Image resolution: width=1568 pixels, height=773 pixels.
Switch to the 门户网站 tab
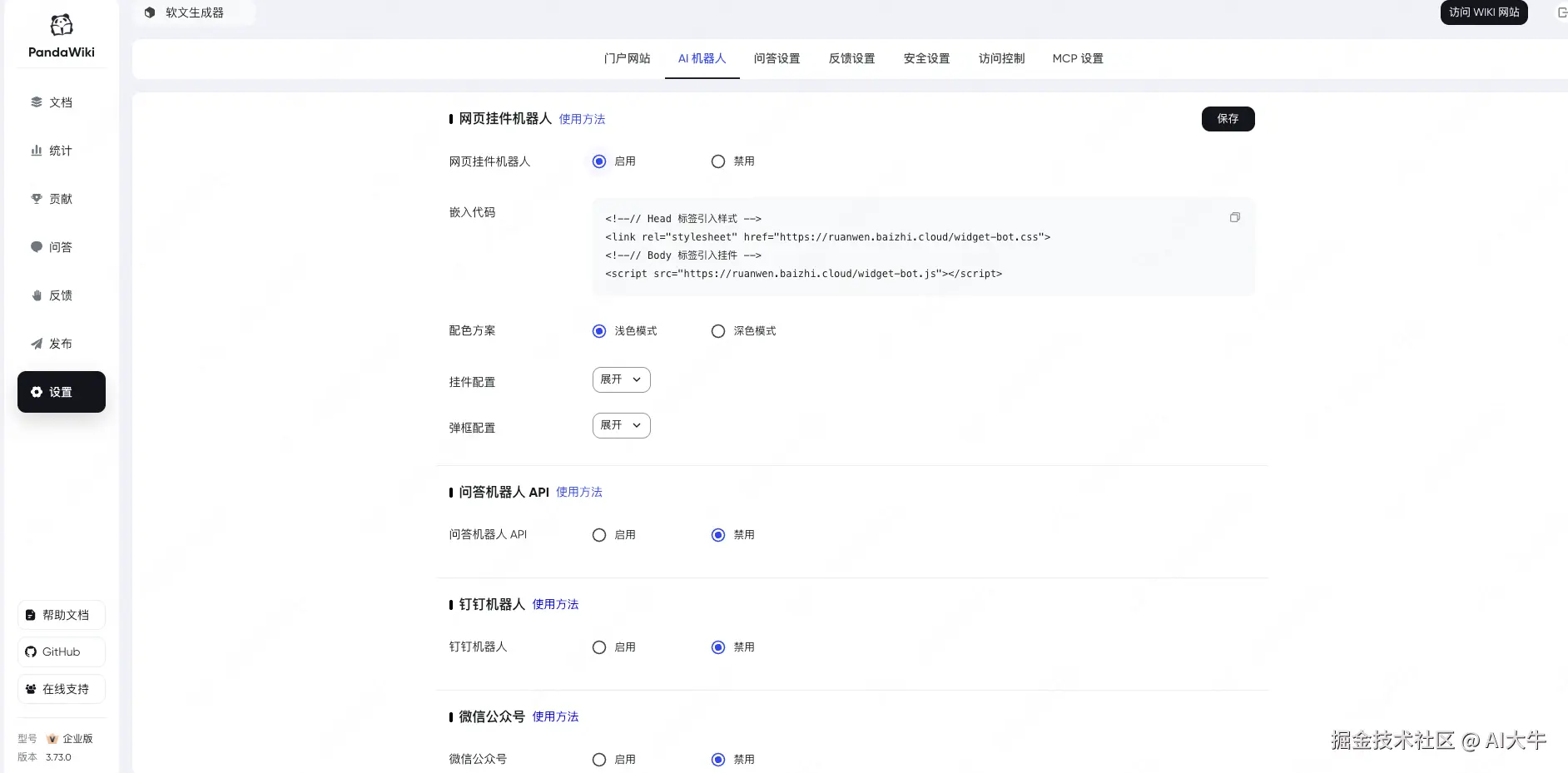point(628,58)
